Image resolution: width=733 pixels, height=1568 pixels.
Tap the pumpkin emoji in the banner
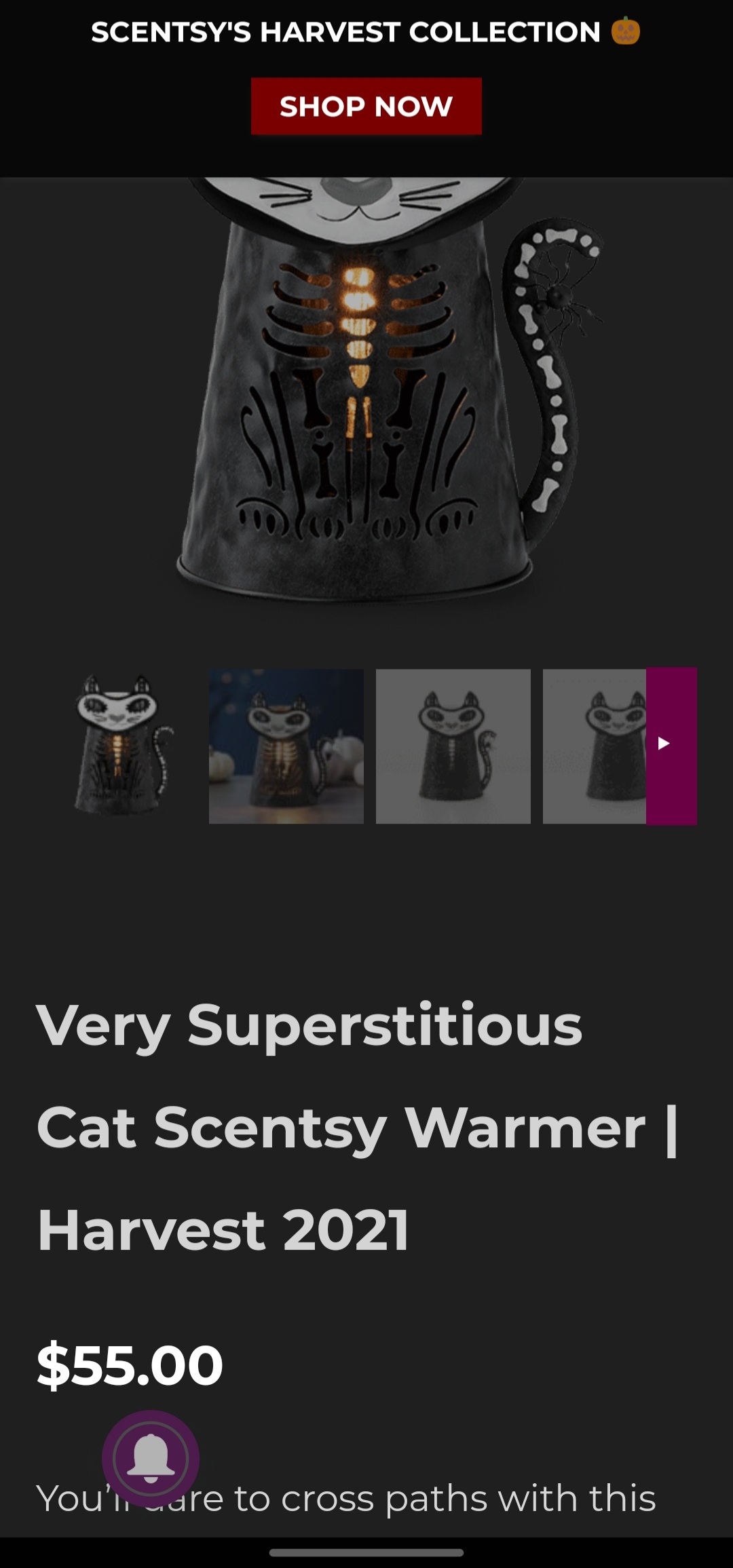click(625, 31)
